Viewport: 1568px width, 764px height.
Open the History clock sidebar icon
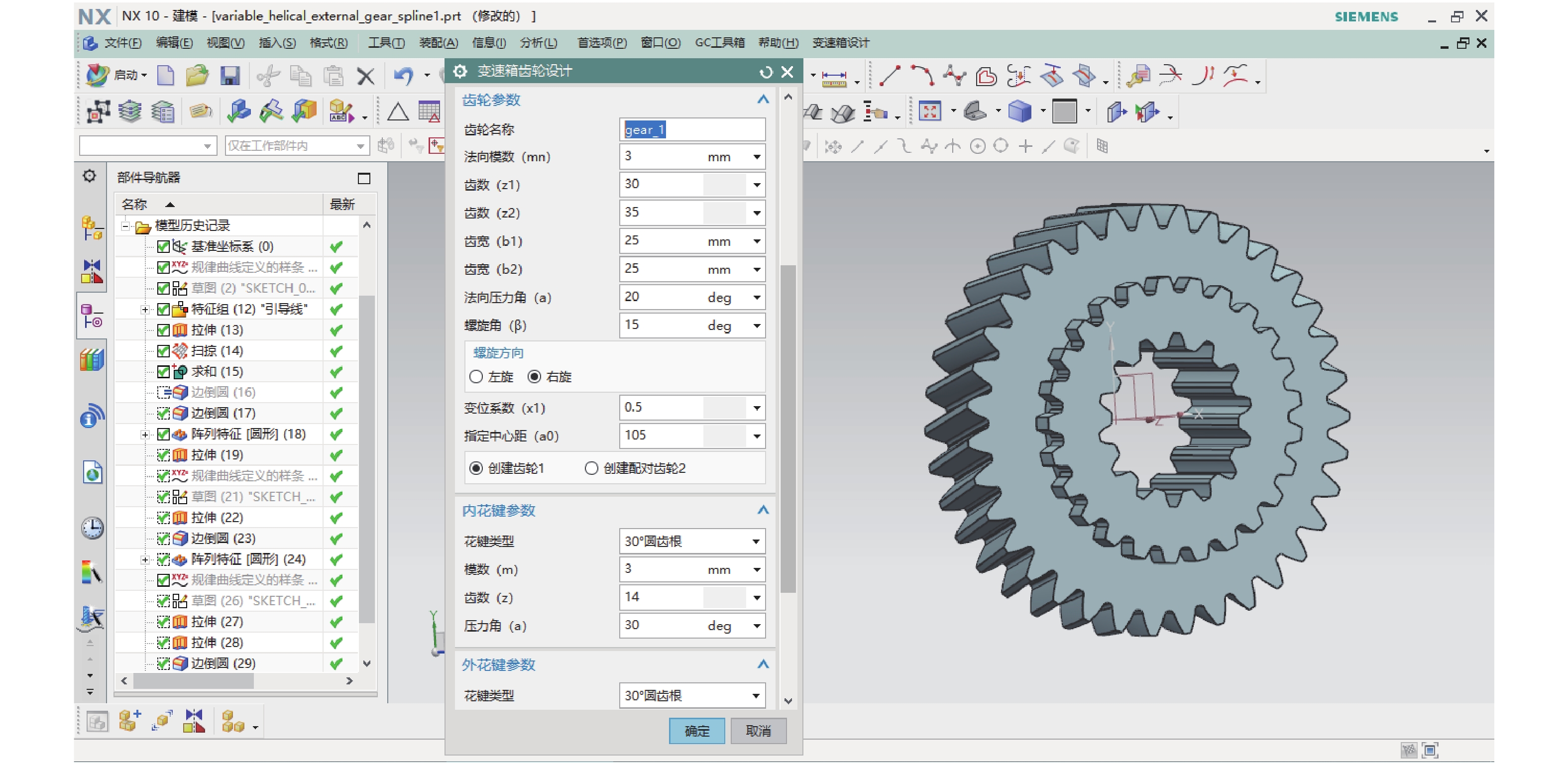tap(92, 527)
